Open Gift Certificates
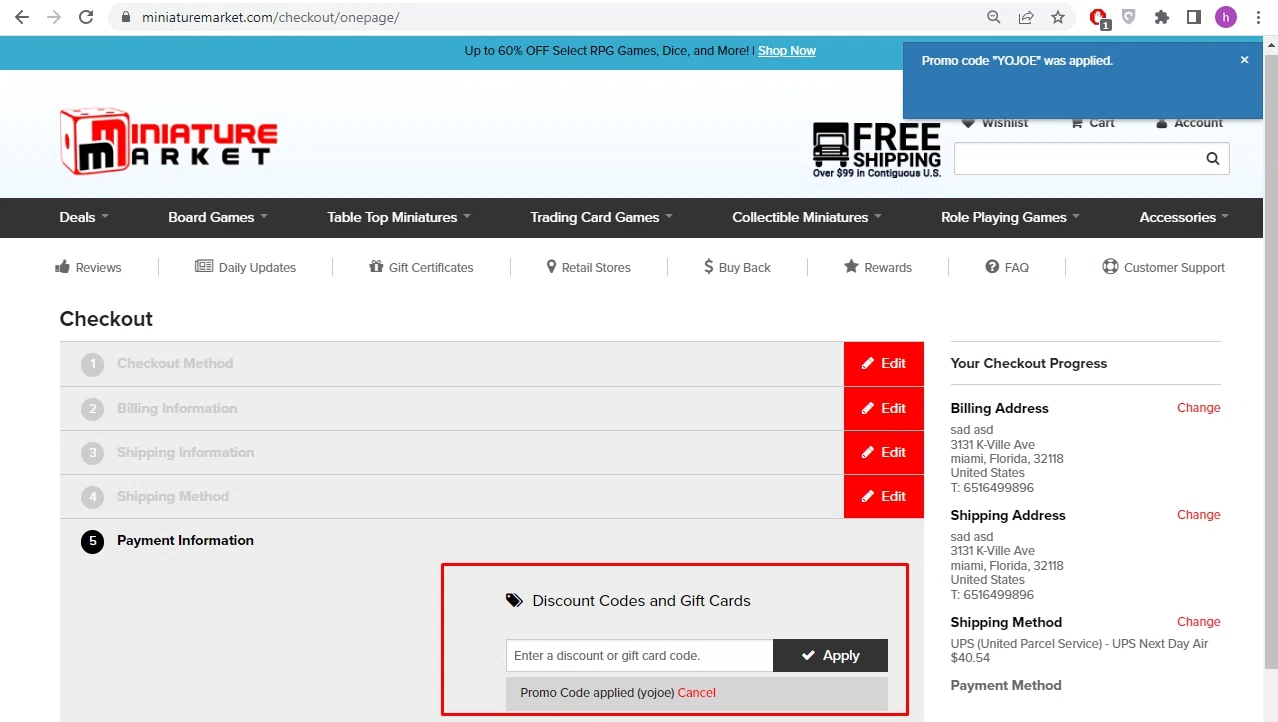This screenshot has height=722, width=1278. click(421, 267)
